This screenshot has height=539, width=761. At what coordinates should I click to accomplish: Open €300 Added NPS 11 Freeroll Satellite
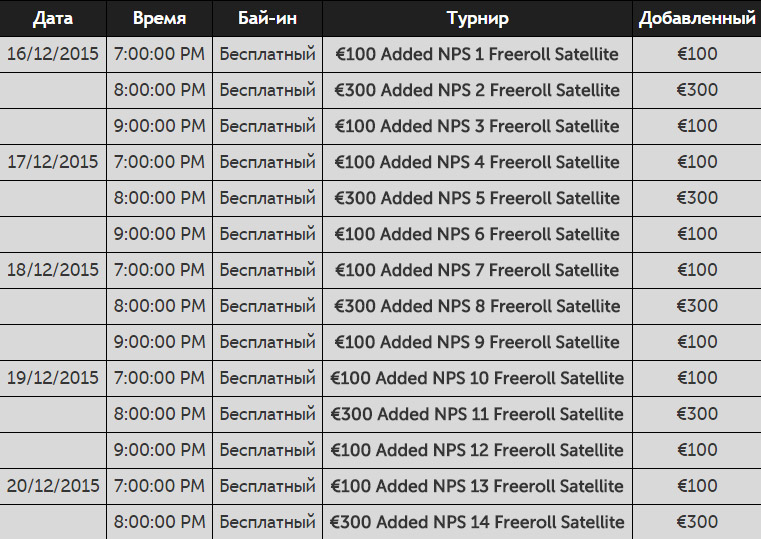tap(477, 414)
